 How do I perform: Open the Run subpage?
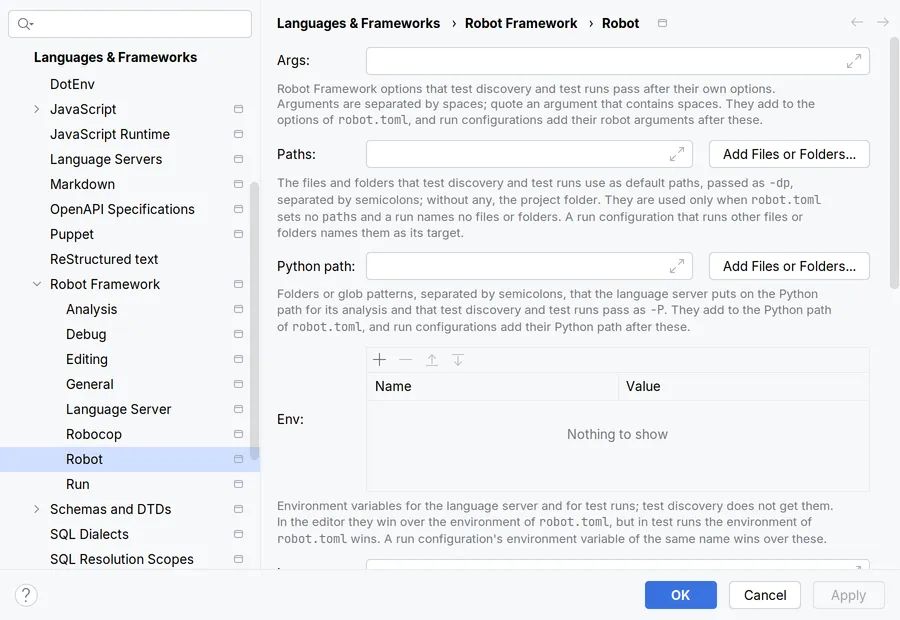[x=77, y=484]
